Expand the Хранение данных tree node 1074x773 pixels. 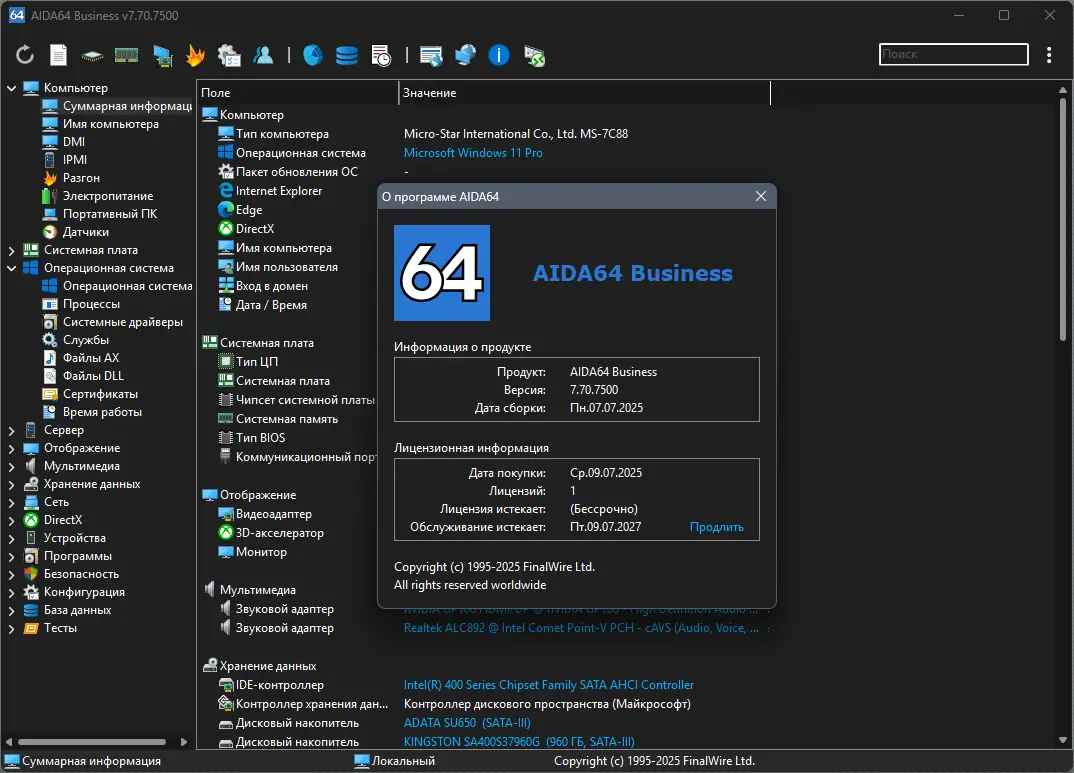11,485
